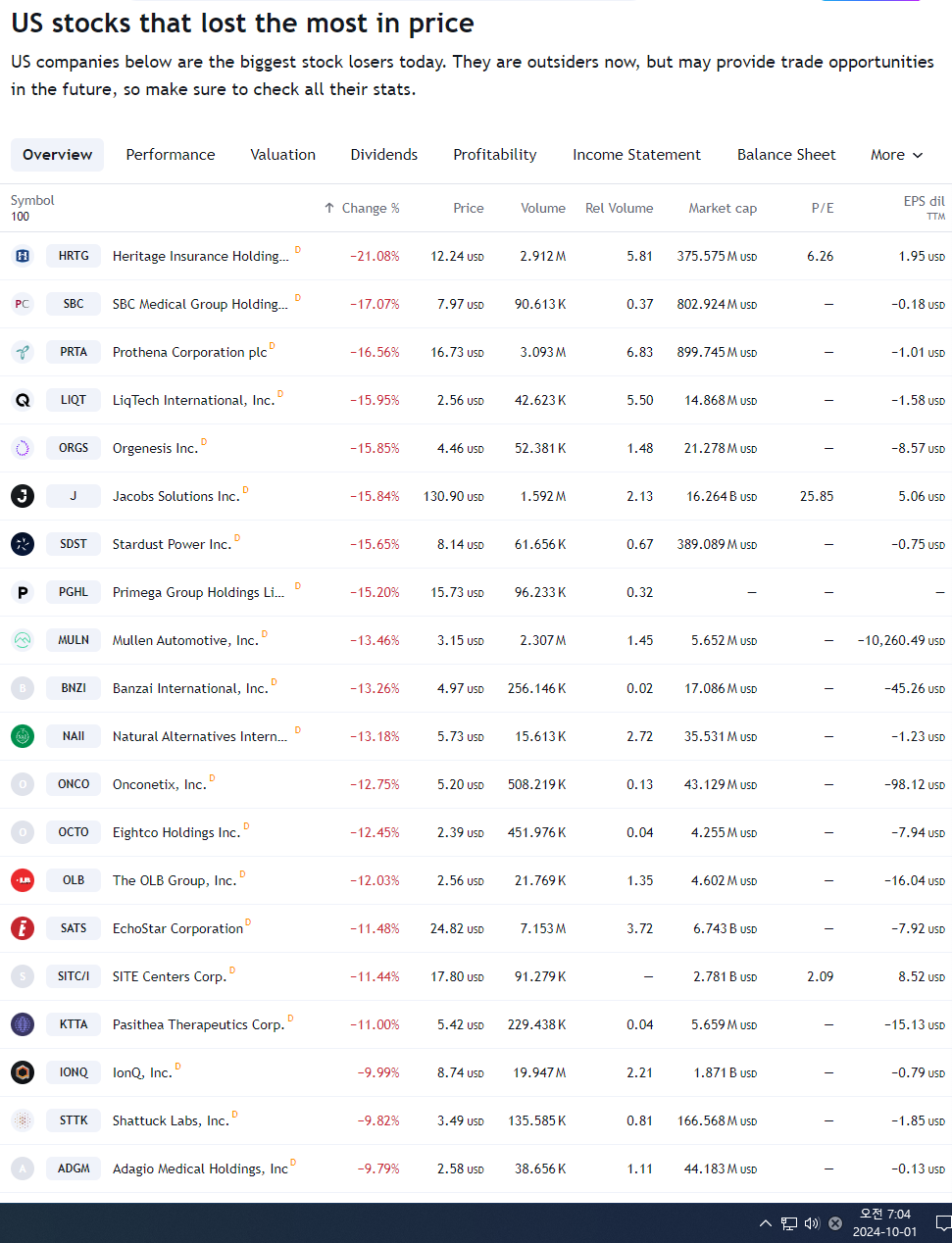Open the volume speaker tray icon
The height and width of the screenshot is (1243, 952).
coord(812,1223)
